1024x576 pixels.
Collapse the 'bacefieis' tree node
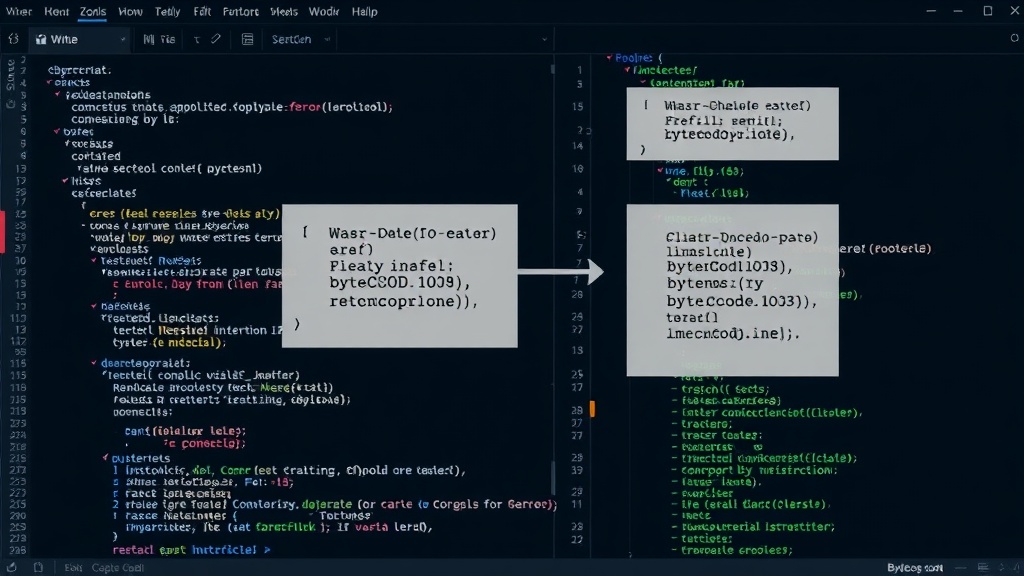click(94, 306)
